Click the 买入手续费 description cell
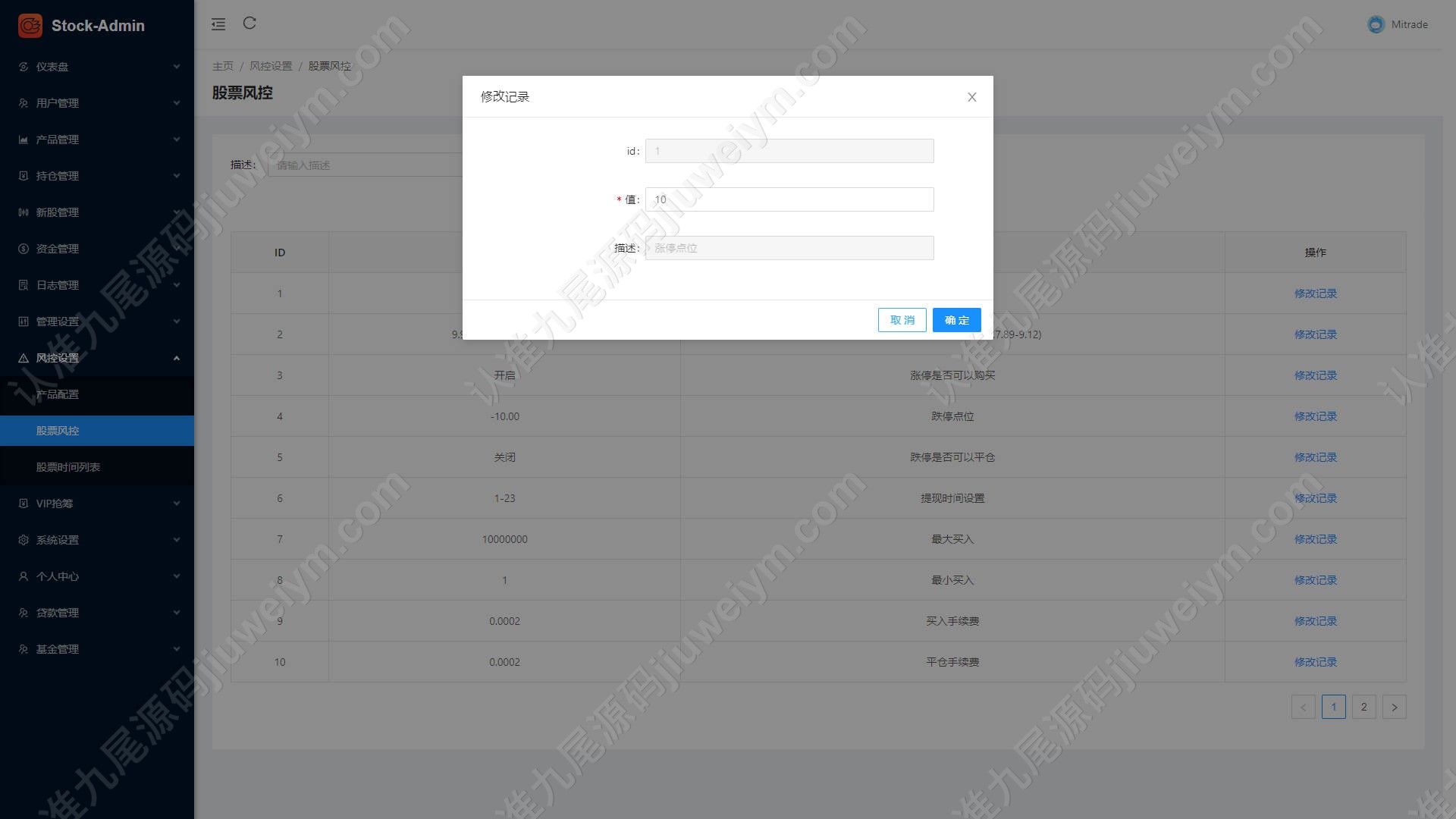The image size is (1456, 819). point(952,621)
